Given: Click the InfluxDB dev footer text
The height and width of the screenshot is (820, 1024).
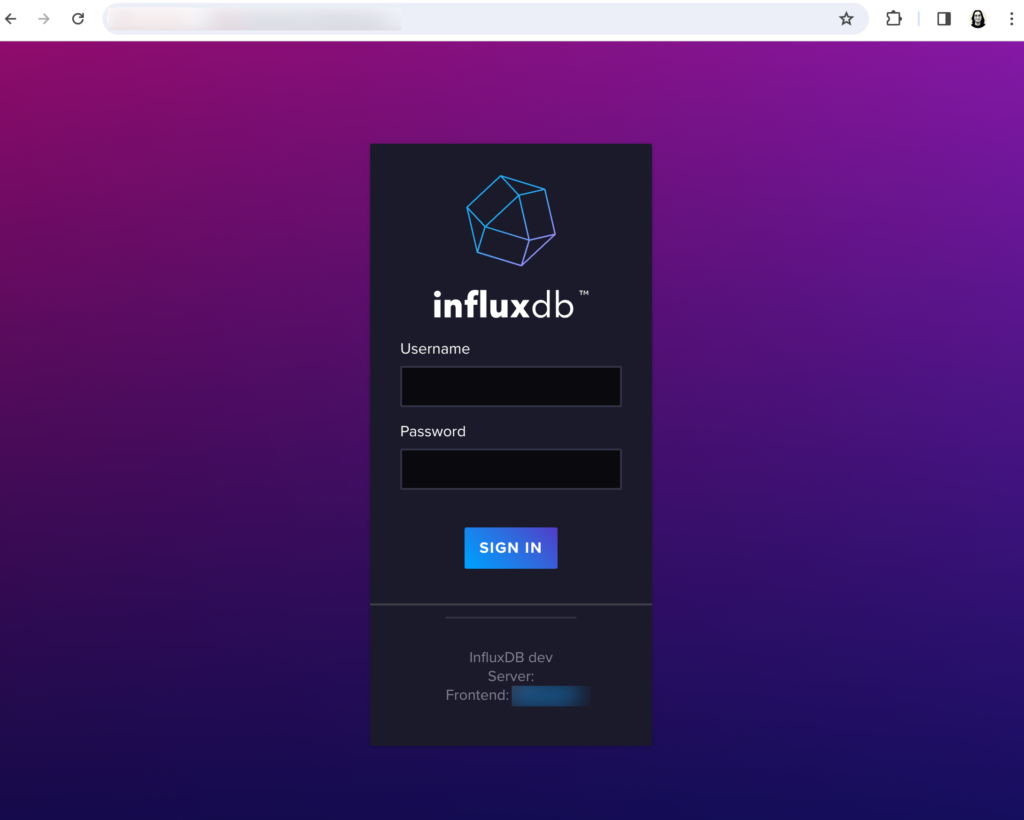Looking at the screenshot, I should 510,657.
